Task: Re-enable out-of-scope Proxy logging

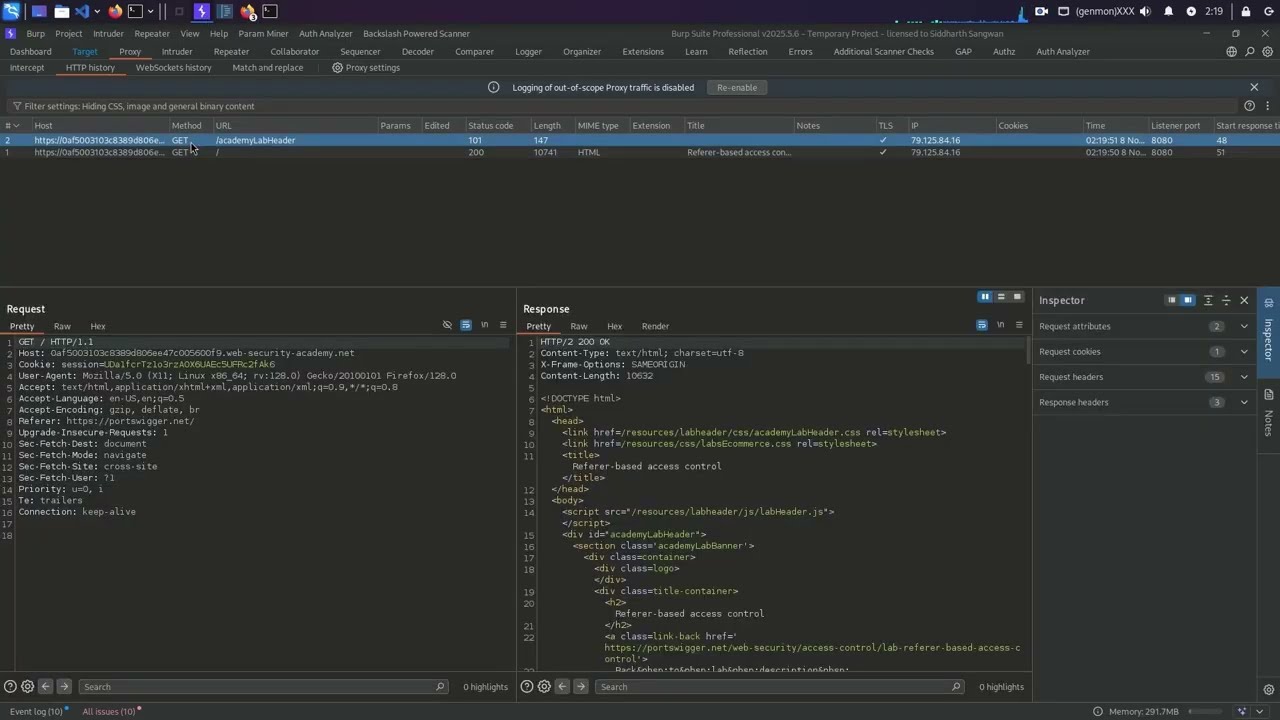Action: pos(737,87)
